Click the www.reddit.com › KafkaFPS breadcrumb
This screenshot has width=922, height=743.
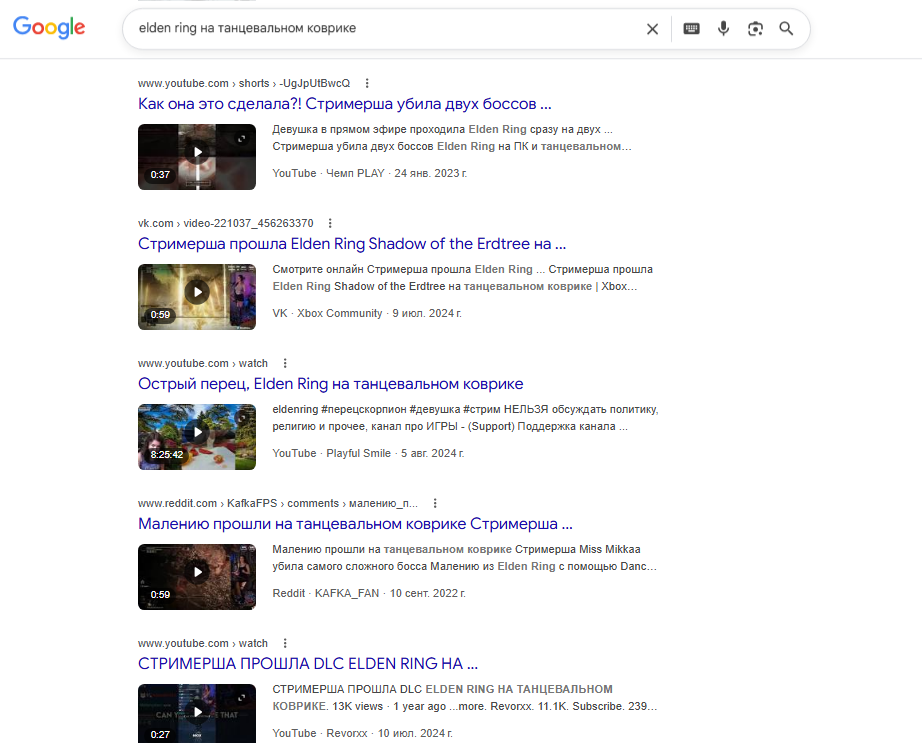pyautogui.click(x=278, y=503)
